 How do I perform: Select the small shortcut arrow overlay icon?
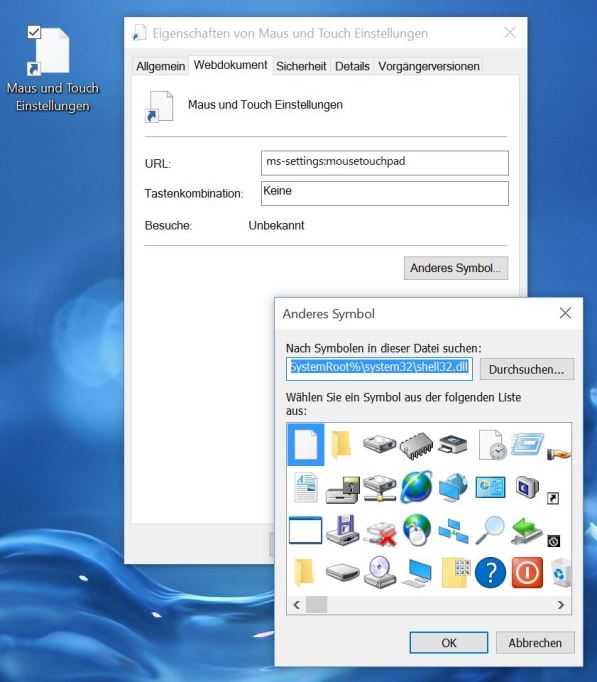pos(553,498)
